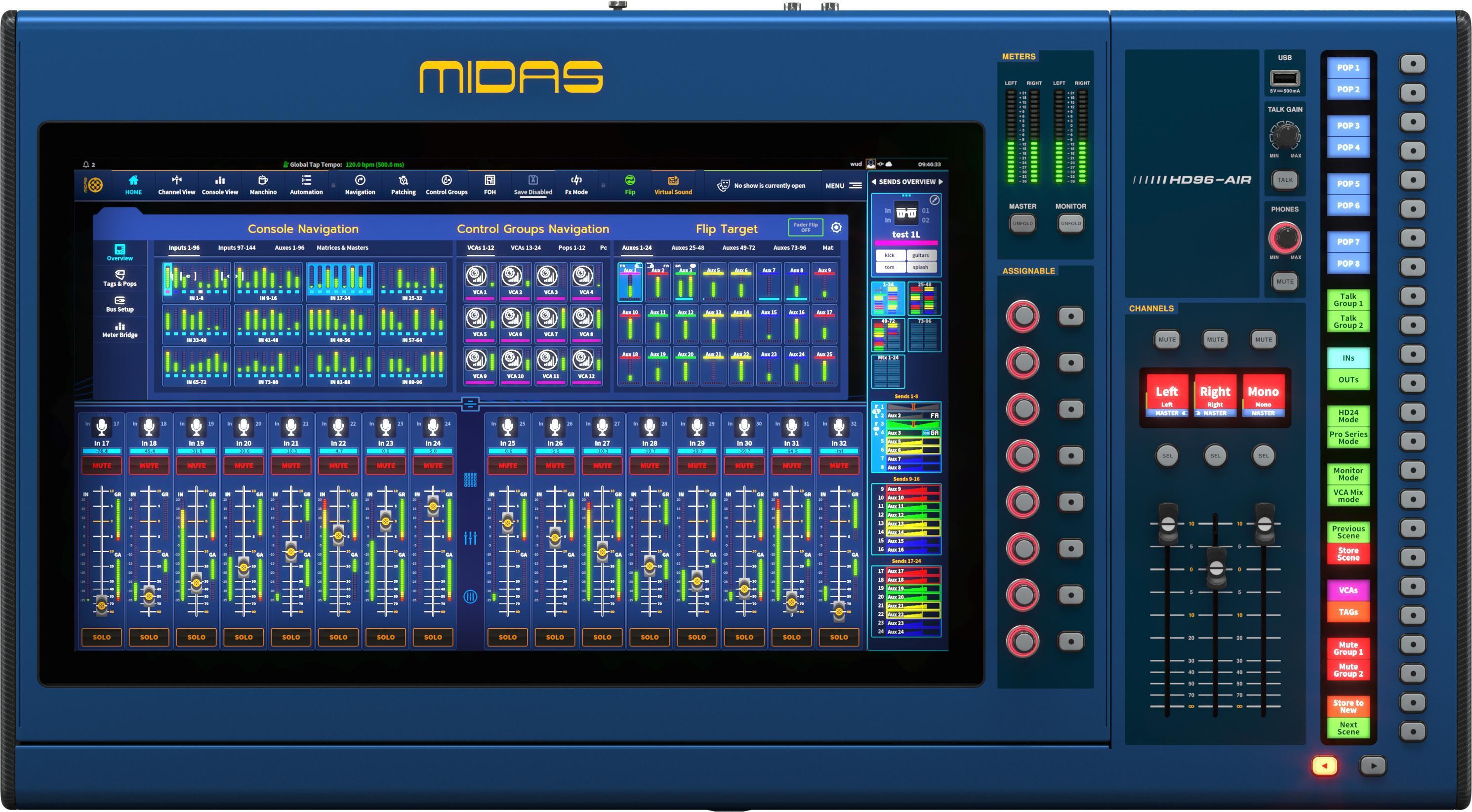Enter Fx Mode from the toolbar
Viewport: 1472px width, 812px height.
[x=575, y=185]
